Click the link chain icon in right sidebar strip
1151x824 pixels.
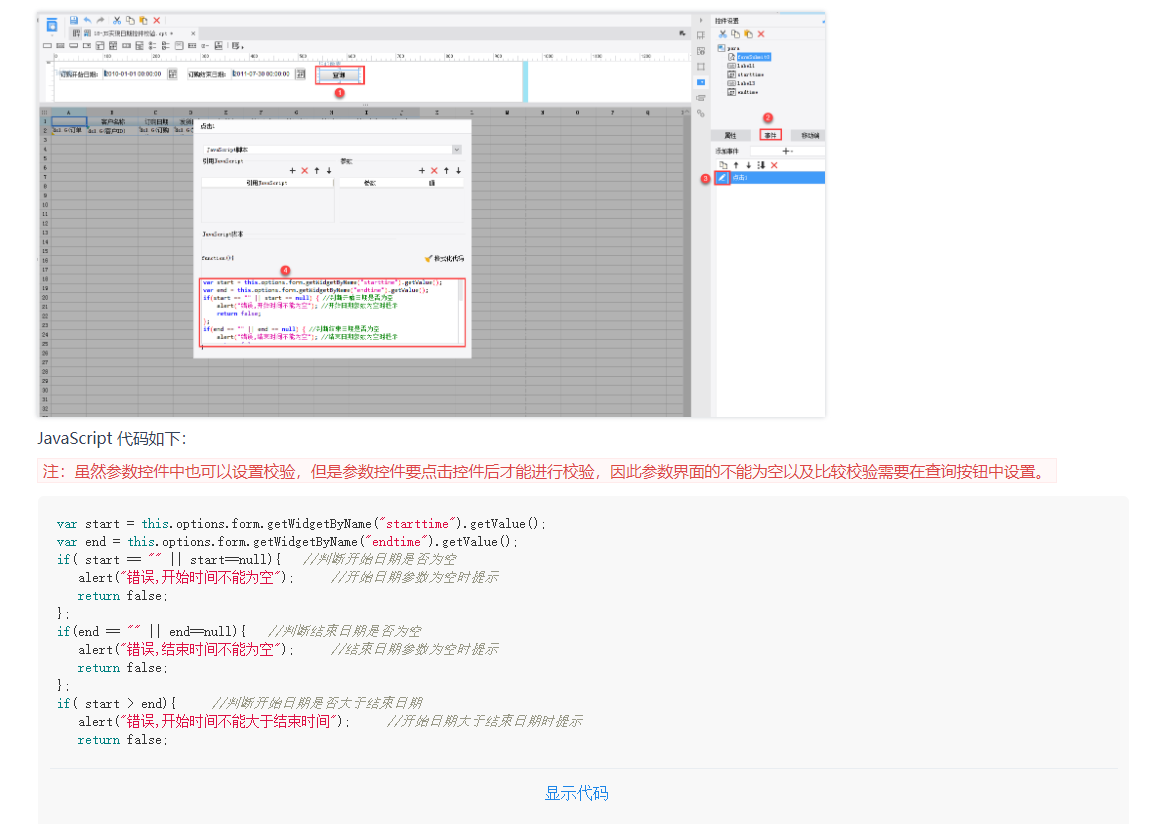pos(701,113)
